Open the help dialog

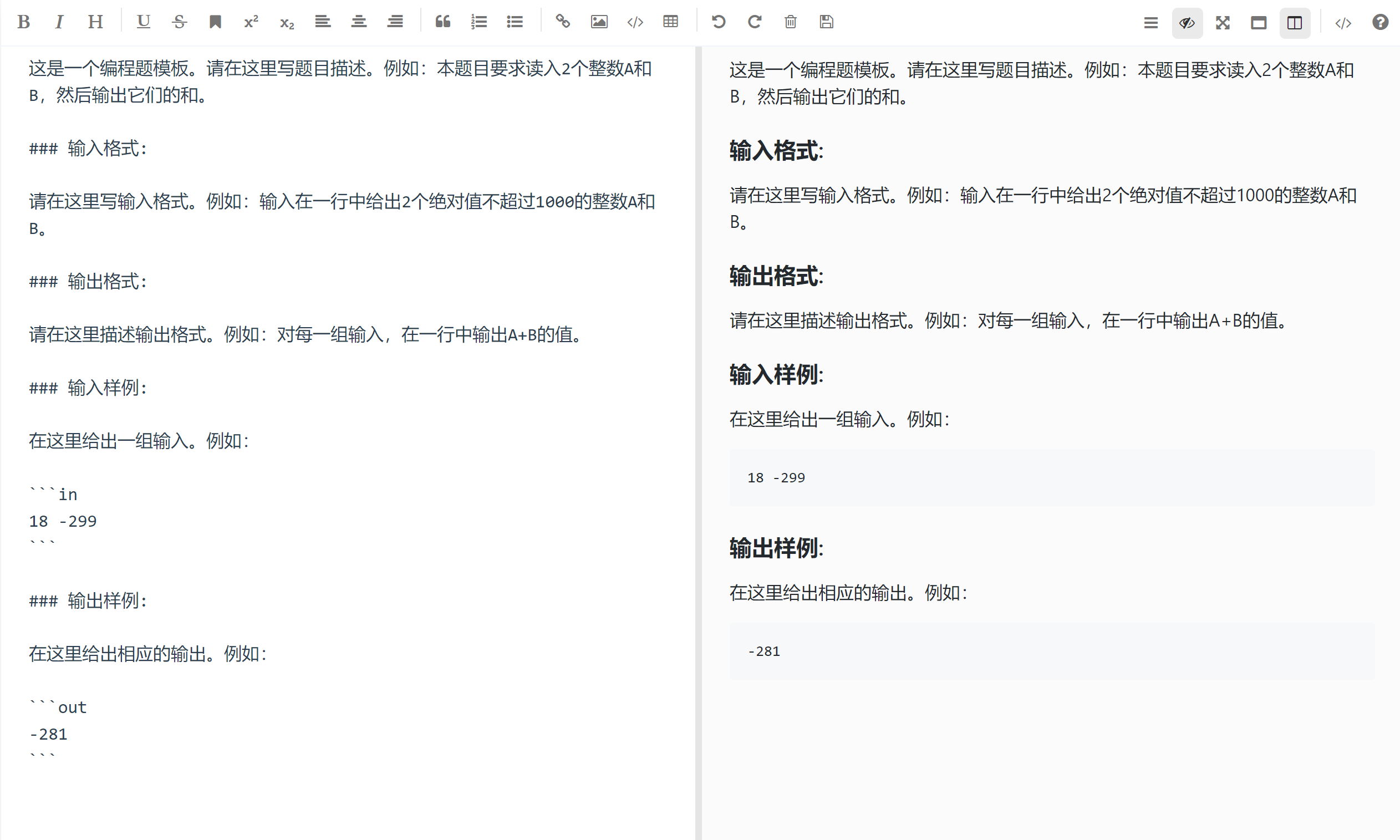(1380, 22)
